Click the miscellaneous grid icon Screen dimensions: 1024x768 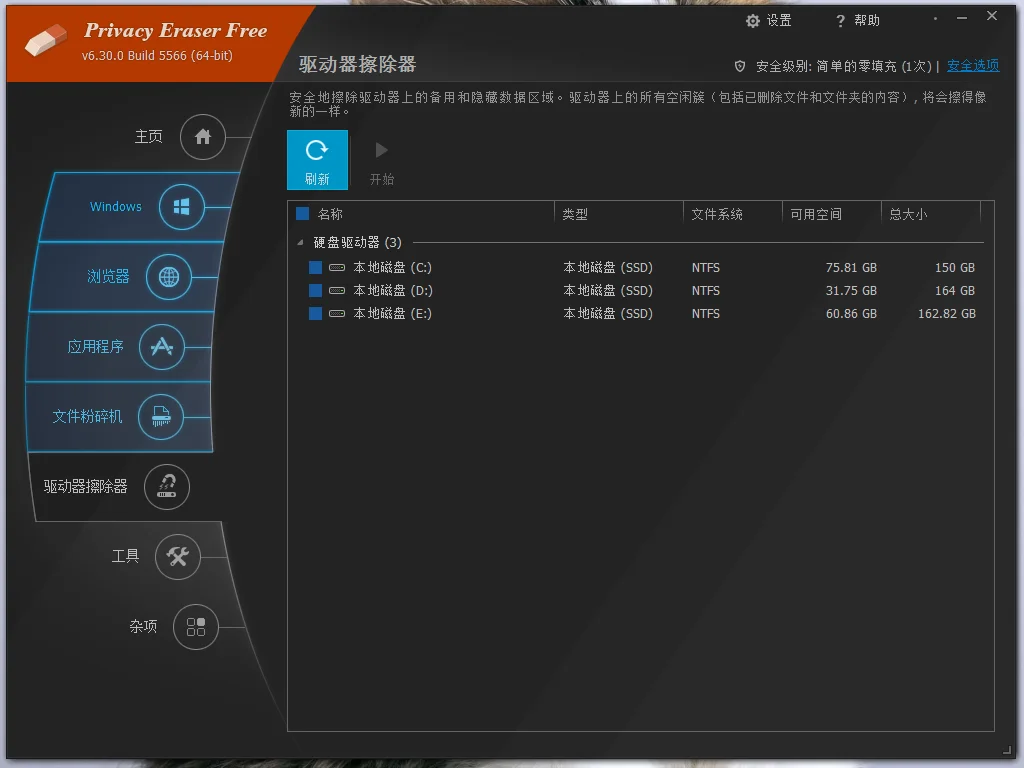point(196,627)
